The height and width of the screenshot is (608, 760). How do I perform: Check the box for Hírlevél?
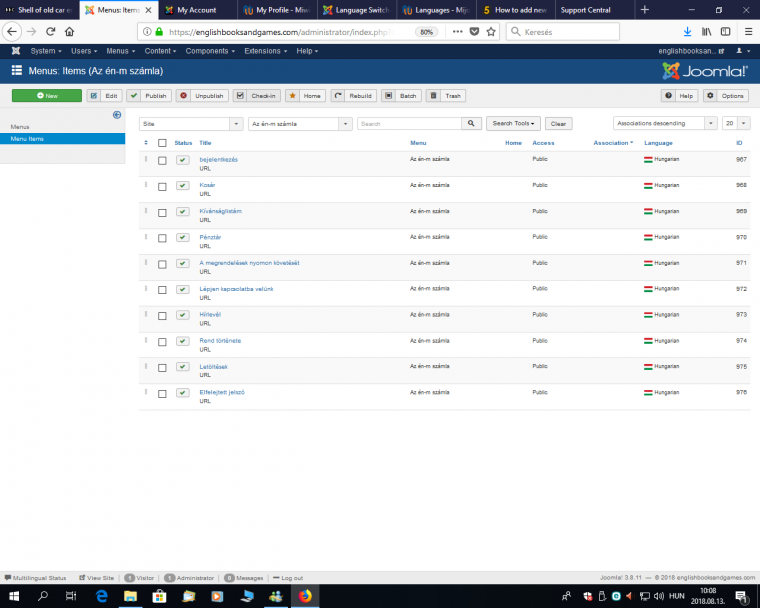click(x=162, y=316)
